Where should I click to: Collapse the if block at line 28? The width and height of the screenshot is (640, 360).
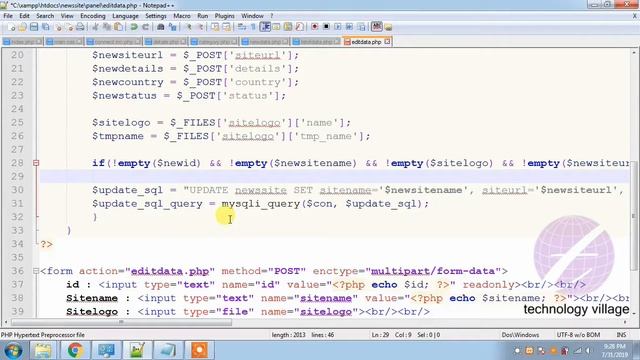[x=36, y=163]
